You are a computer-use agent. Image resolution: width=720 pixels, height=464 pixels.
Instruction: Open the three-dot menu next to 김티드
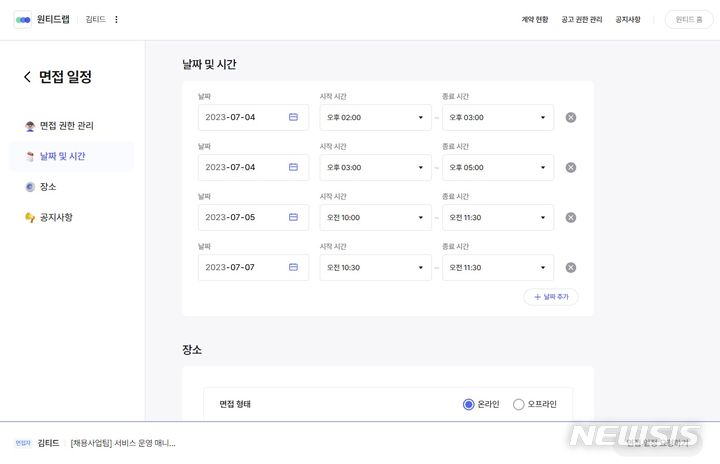click(116, 19)
